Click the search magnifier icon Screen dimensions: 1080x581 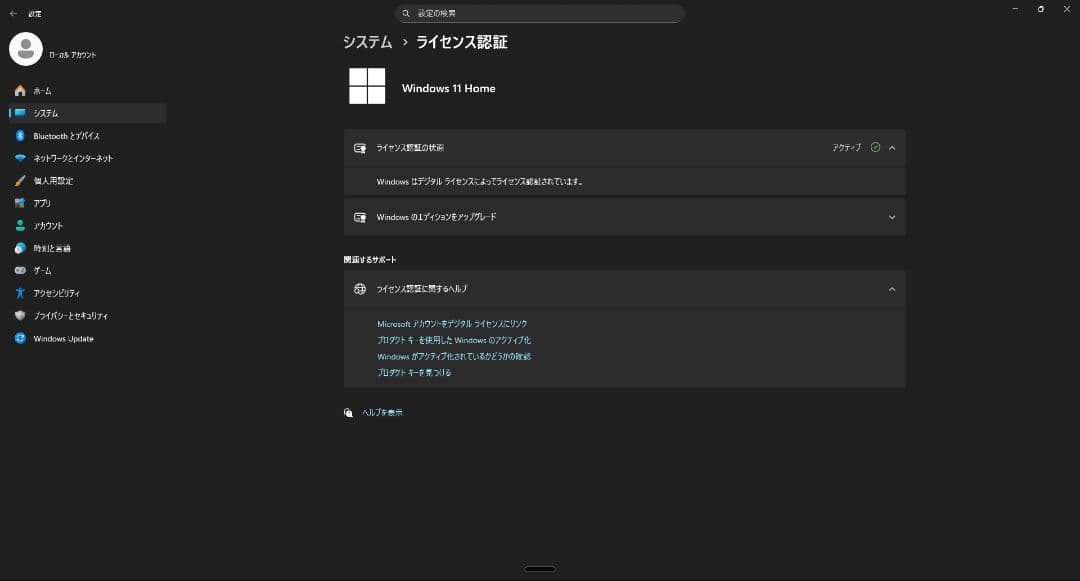coord(406,13)
